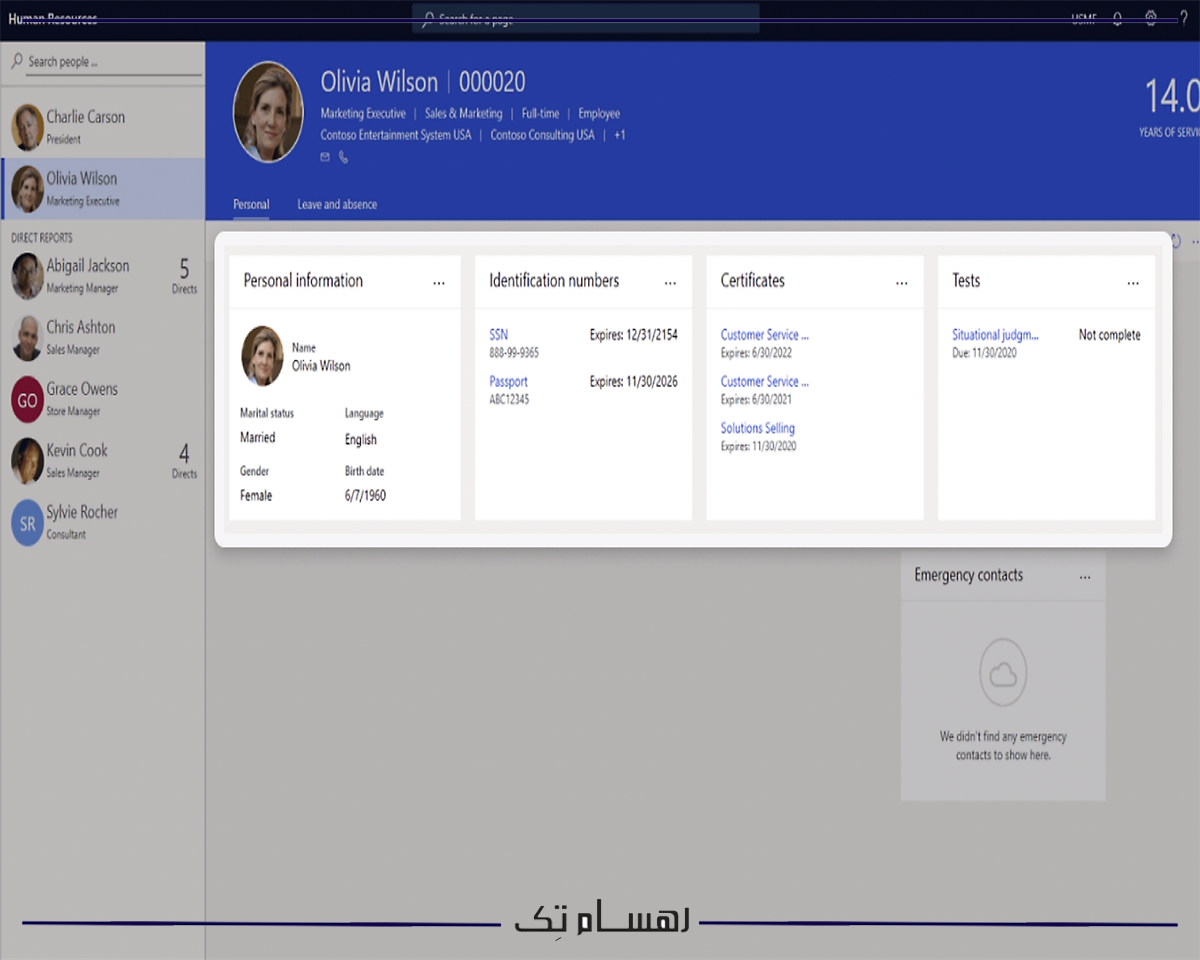
Task: Open the Certificates card ellipsis menu
Action: tap(903, 283)
